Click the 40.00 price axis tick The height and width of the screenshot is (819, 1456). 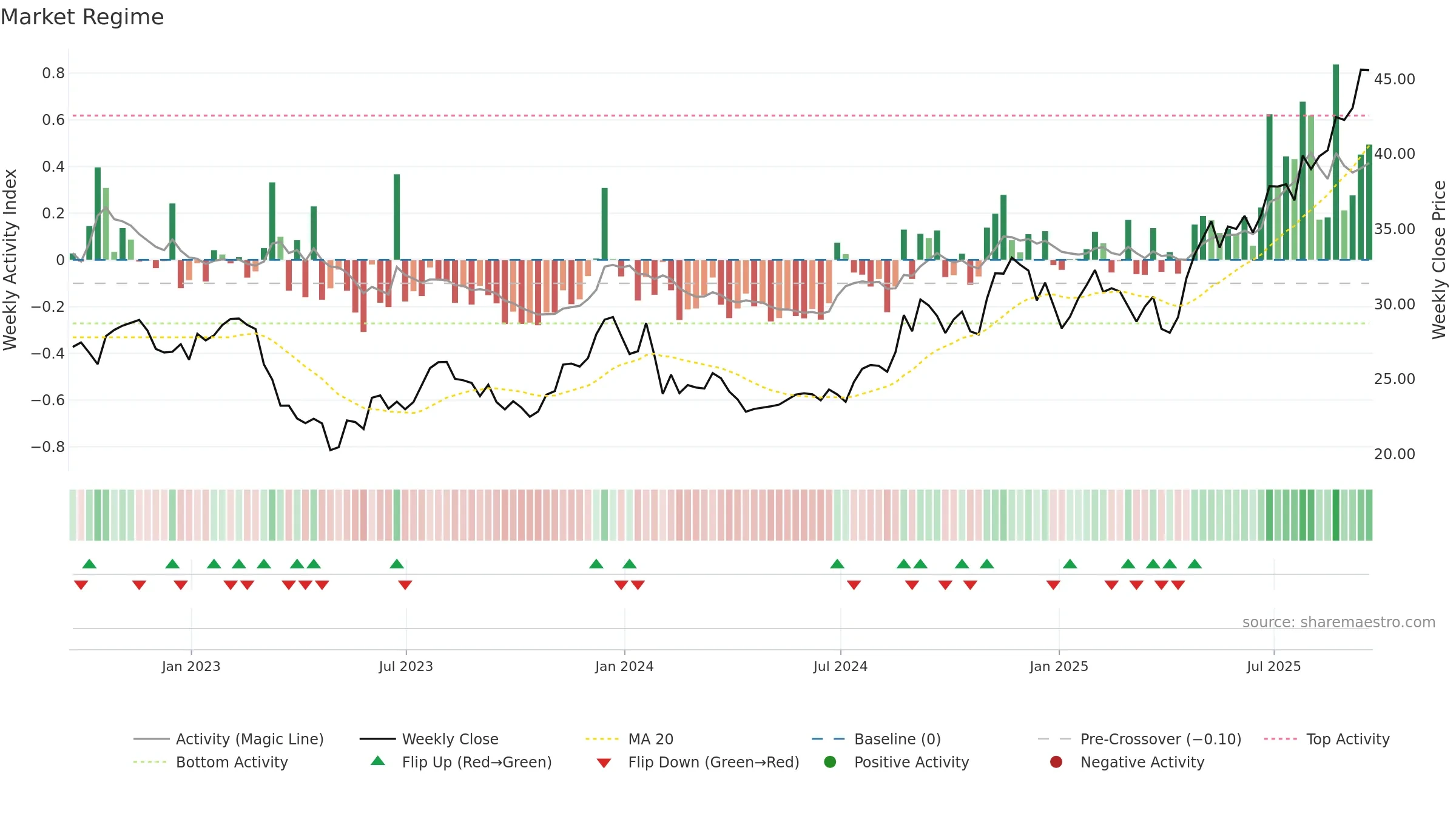pyautogui.click(x=1394, y=153)
